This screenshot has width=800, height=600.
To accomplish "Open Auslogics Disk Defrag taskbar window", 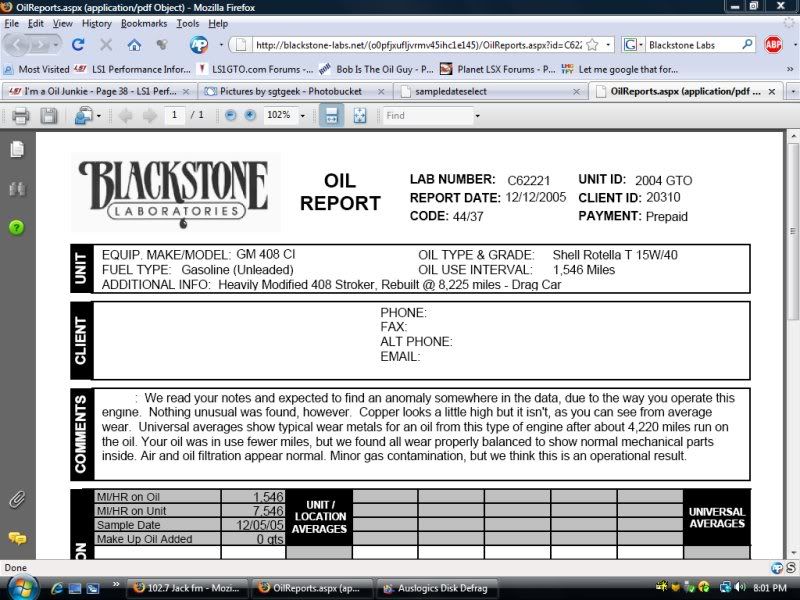I will [x=438, y=588].
